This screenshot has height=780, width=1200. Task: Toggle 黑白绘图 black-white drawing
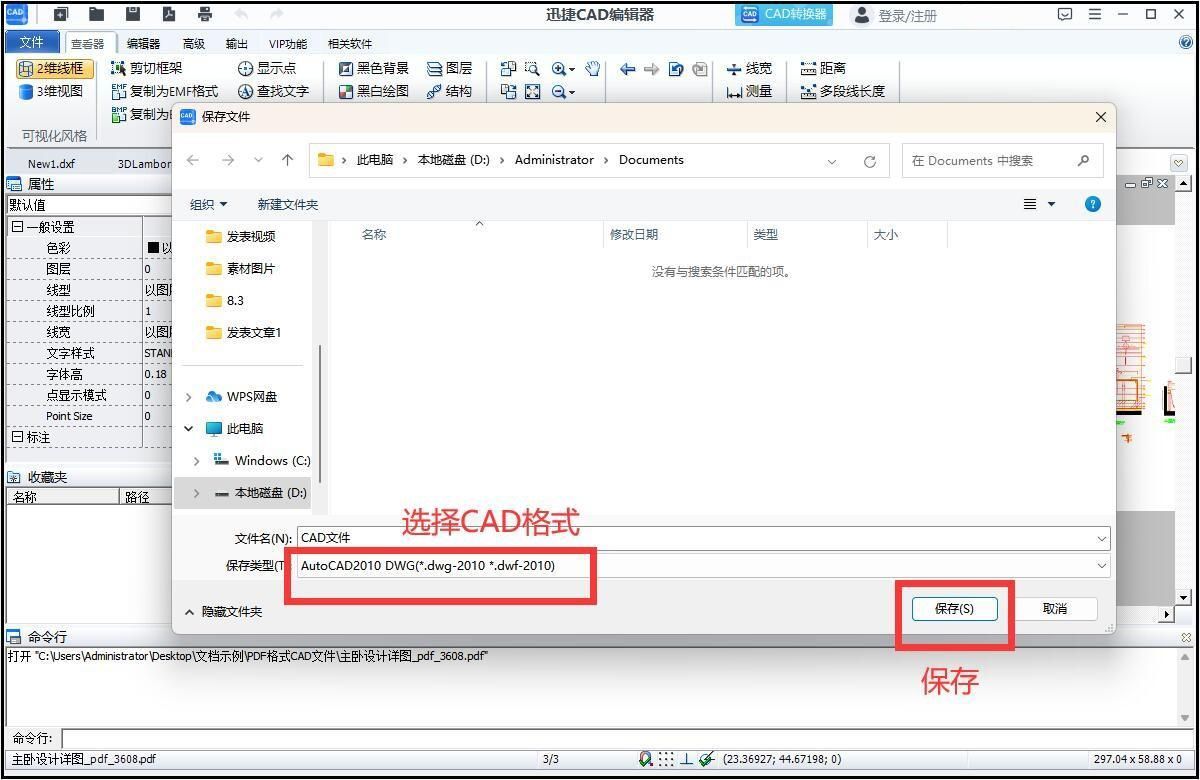click(374, 91)
